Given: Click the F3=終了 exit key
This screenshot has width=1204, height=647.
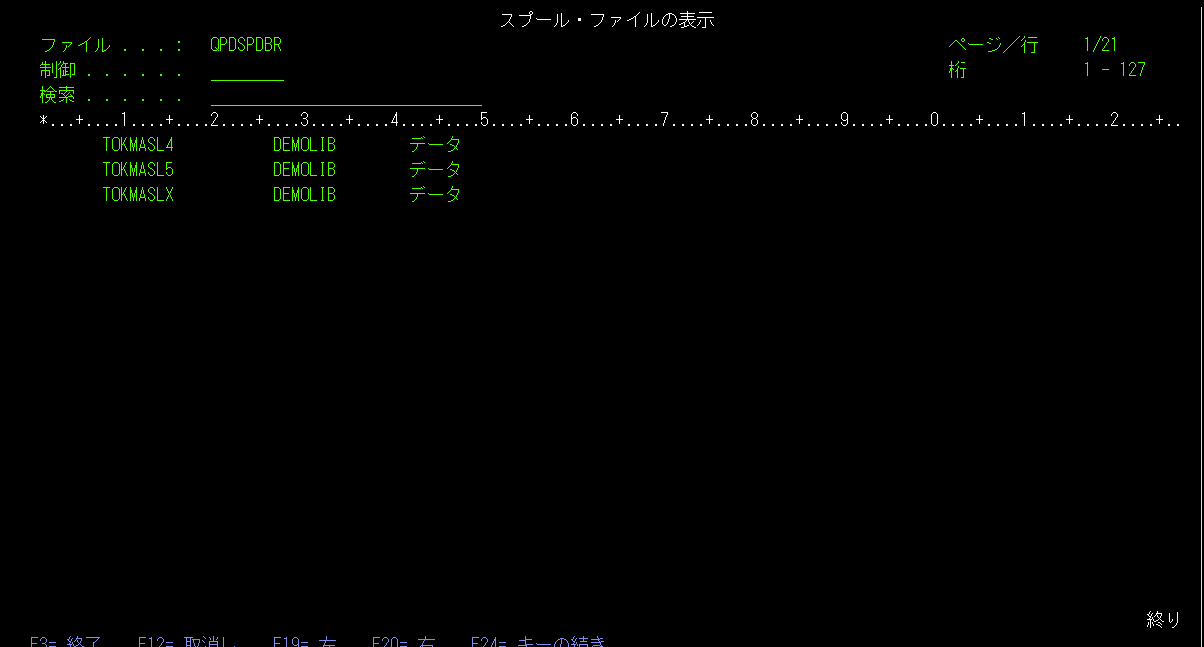Looking at the screenshot, I should click(x=66, y=641).
